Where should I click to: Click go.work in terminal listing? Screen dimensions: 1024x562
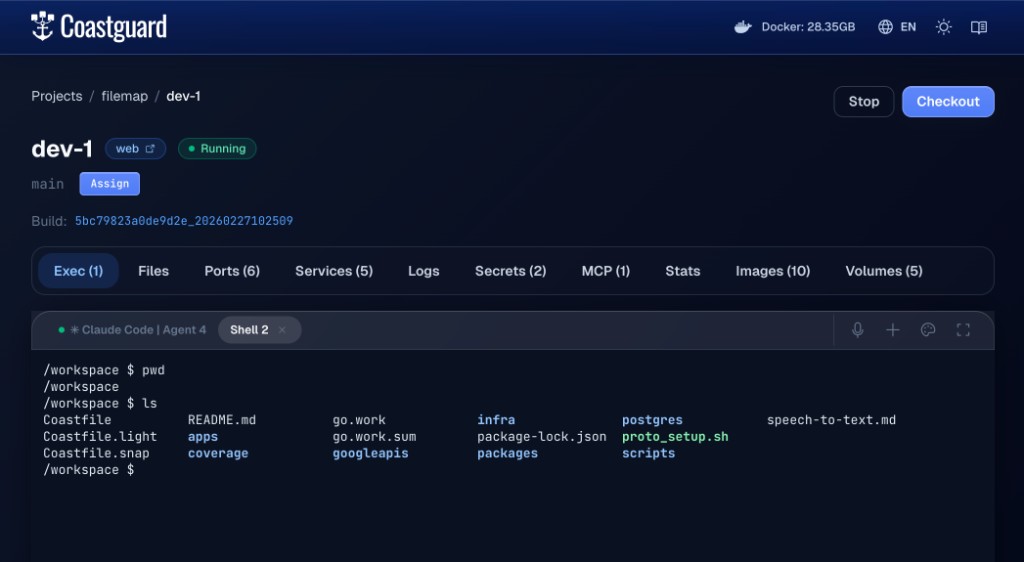point(359,420)
